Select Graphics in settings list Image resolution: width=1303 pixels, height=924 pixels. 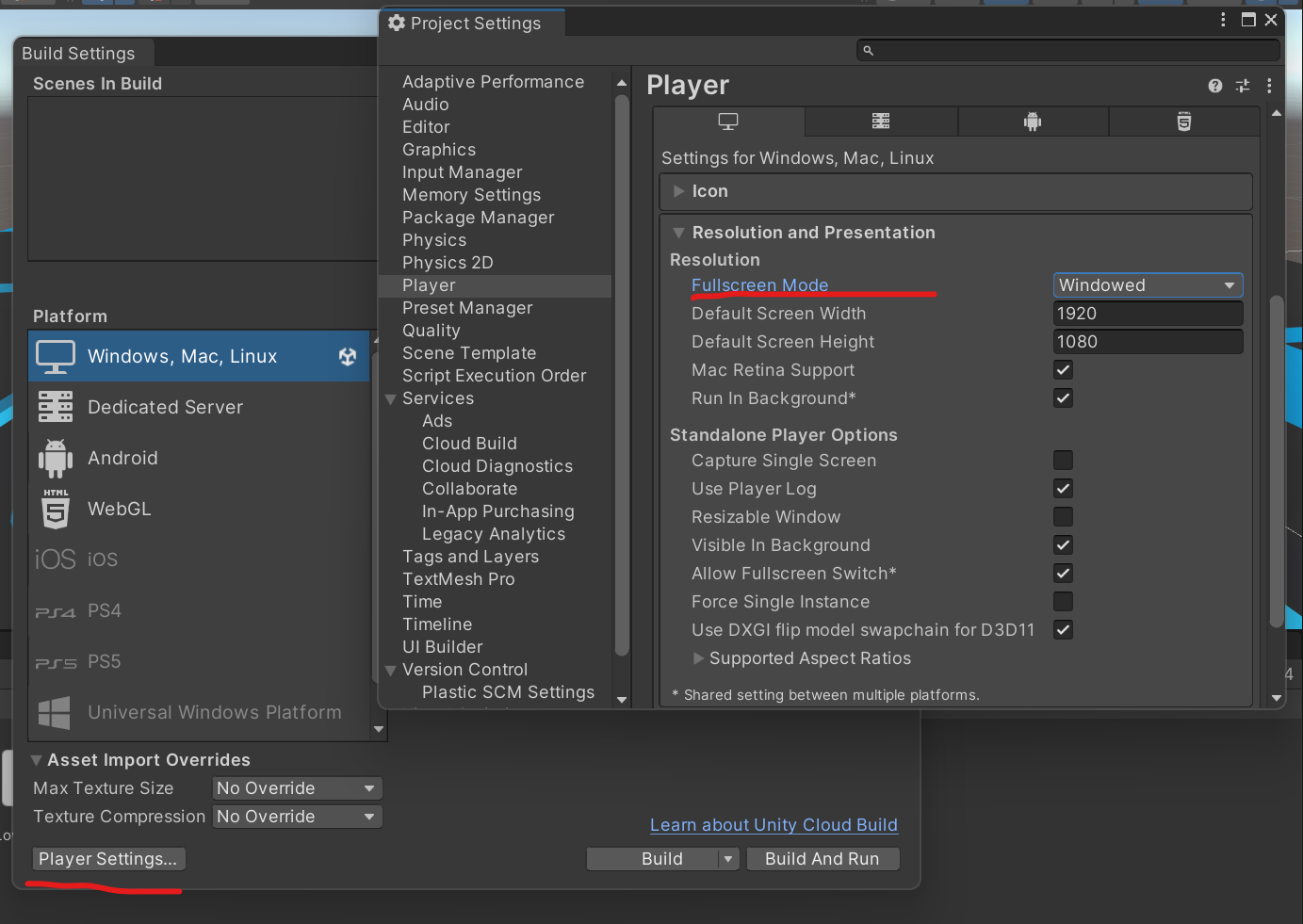[439, 150]
